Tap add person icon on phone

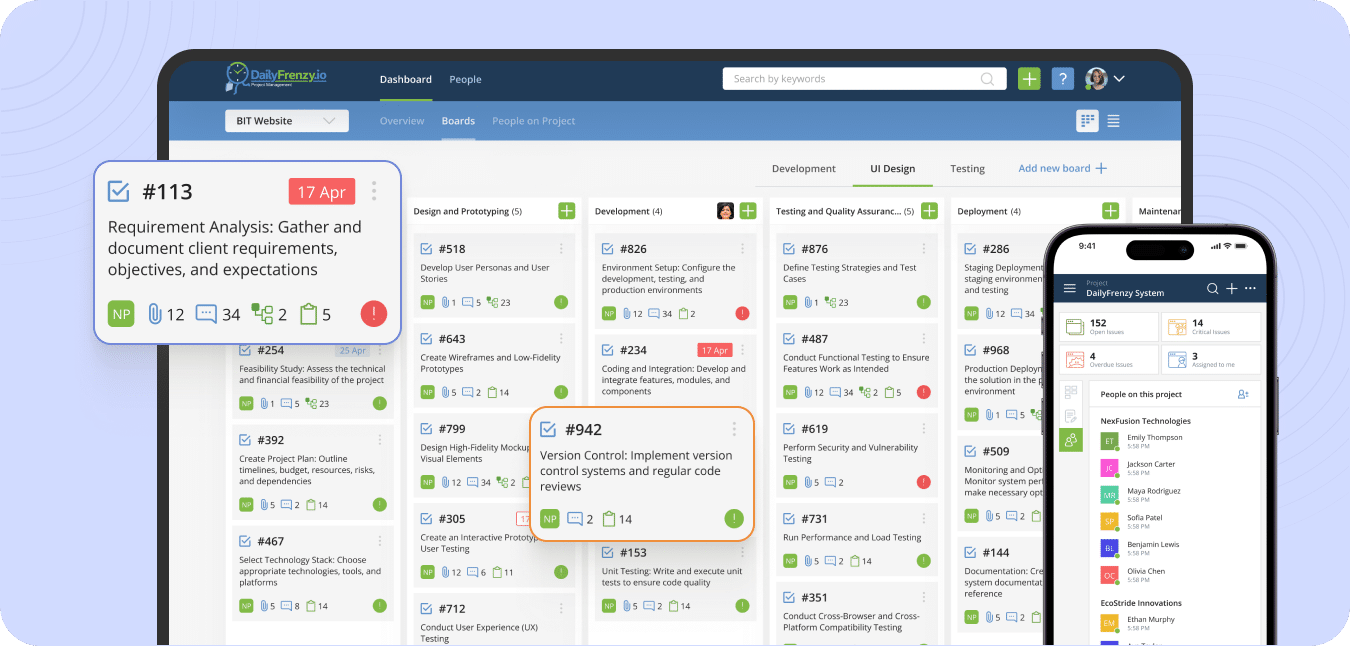pyautogui.click(x=1243, y=395)
